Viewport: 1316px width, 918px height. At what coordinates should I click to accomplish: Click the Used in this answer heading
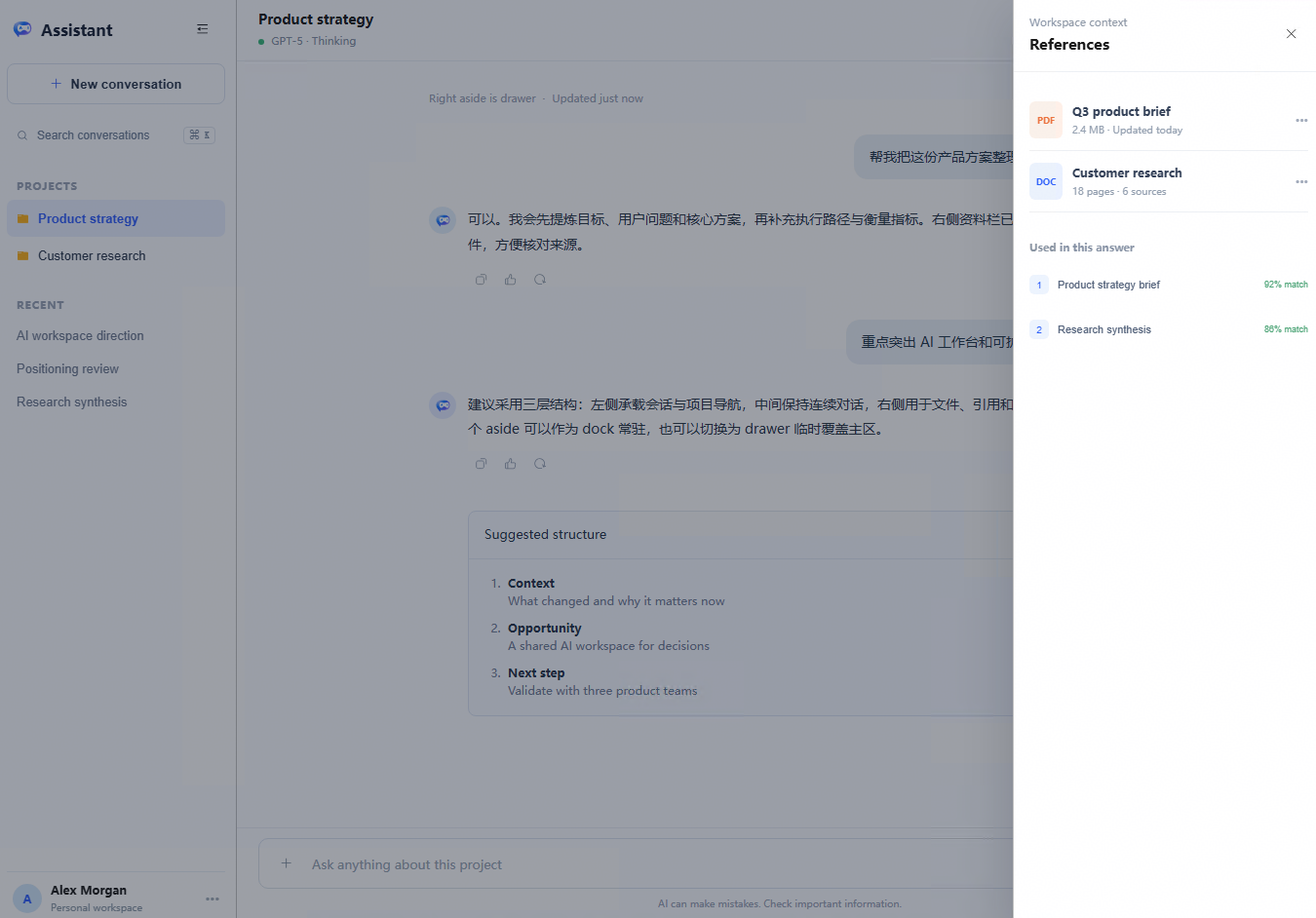click(x=1081, y=248)
